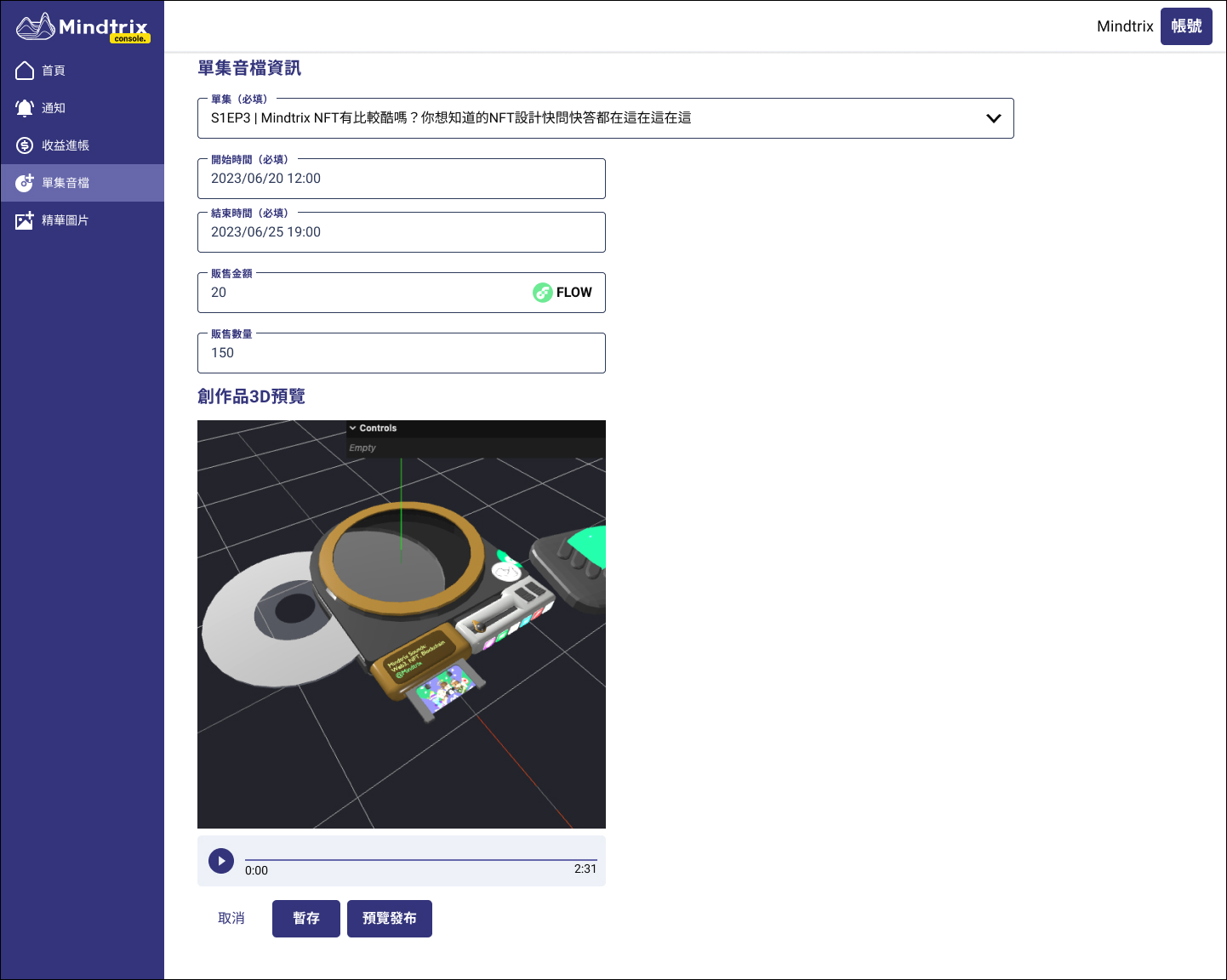
Task: Click the Mindtrix console logo
Action: (x=83, y=27)
